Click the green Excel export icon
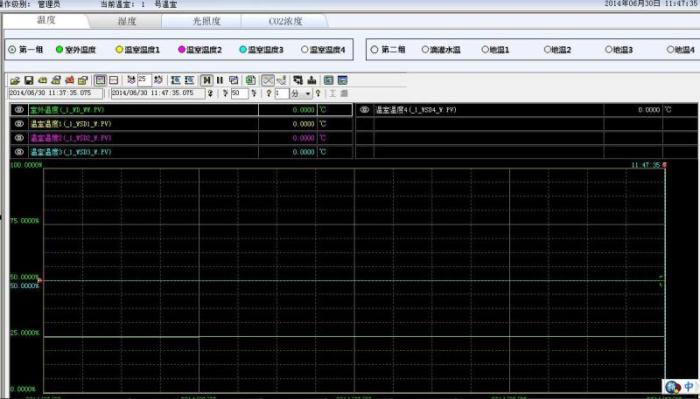Screen dimensions: 700x399 coord(250,80)
